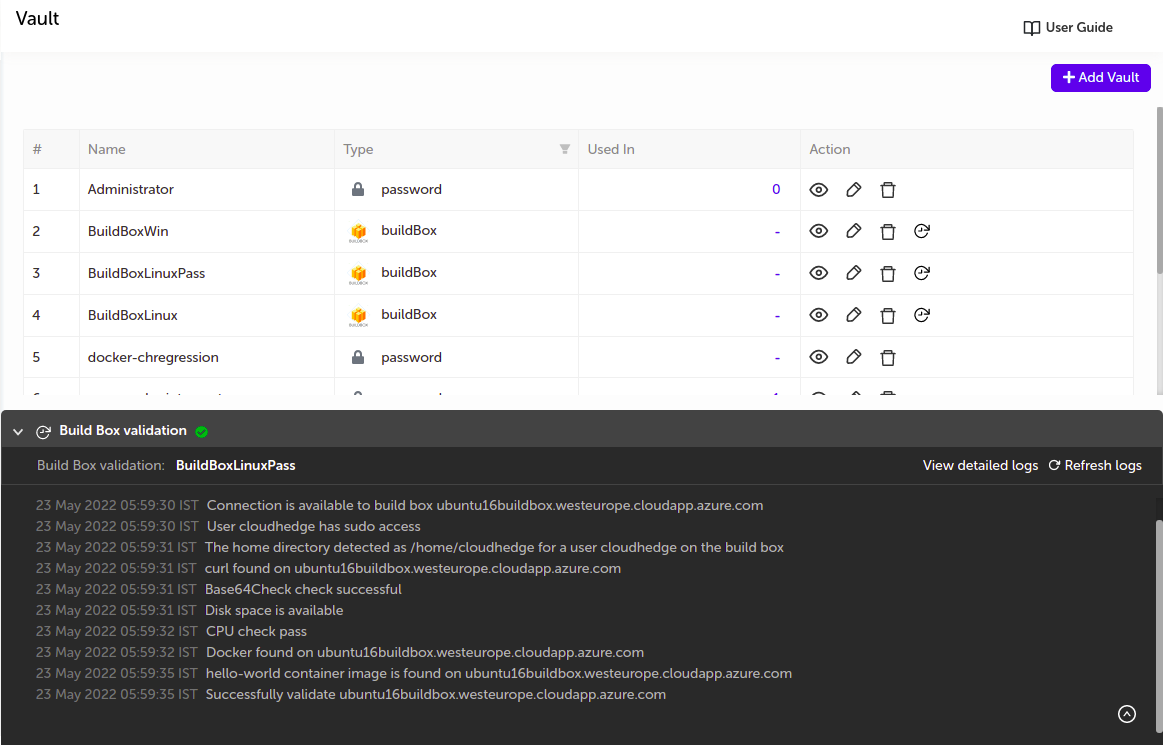The height and width of the screenshot is (745, 1163).
Task: Delete the BuildBoxWin vault entry
Action: coord(887,232)
